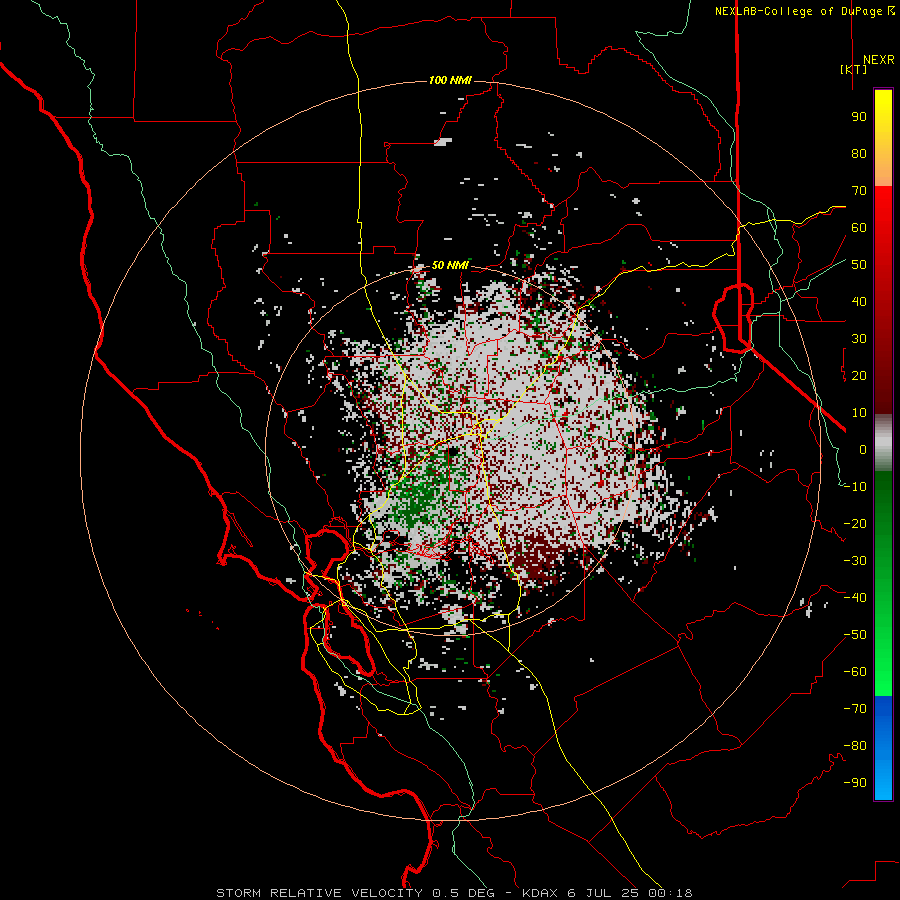The width and height of the screenshot is (900, 900).
Task: Click the 90 value on velocity scale
Action: tap(859, 117)
